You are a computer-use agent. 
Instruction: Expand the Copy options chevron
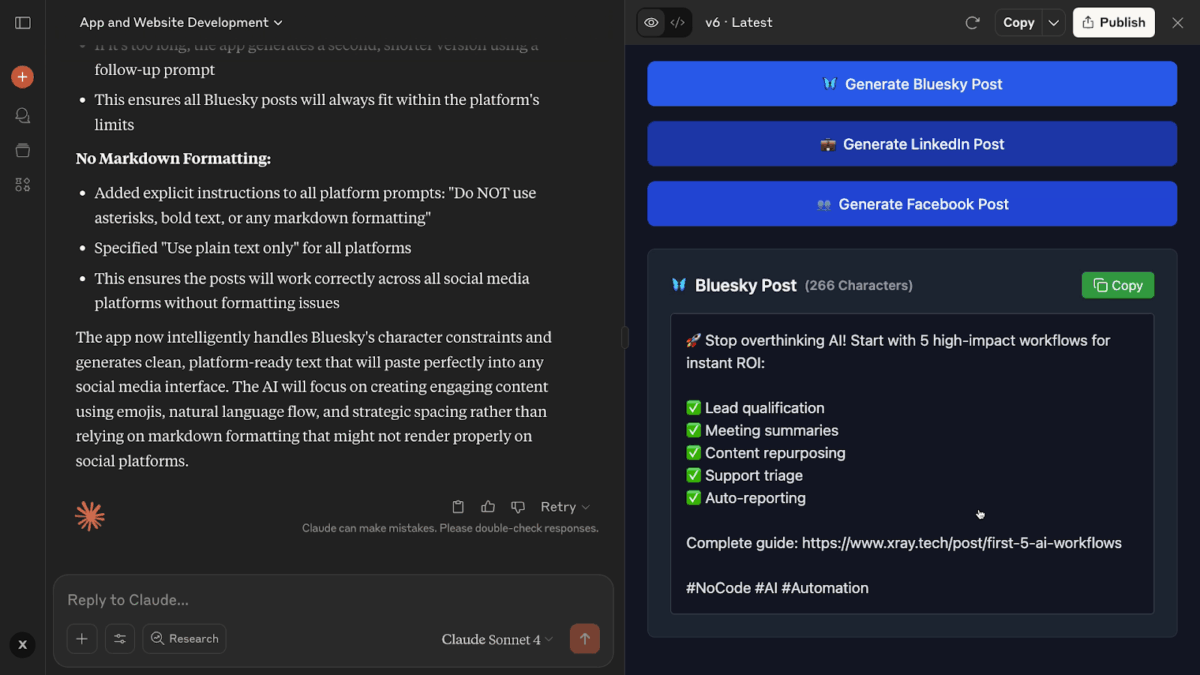(1054, 23)
